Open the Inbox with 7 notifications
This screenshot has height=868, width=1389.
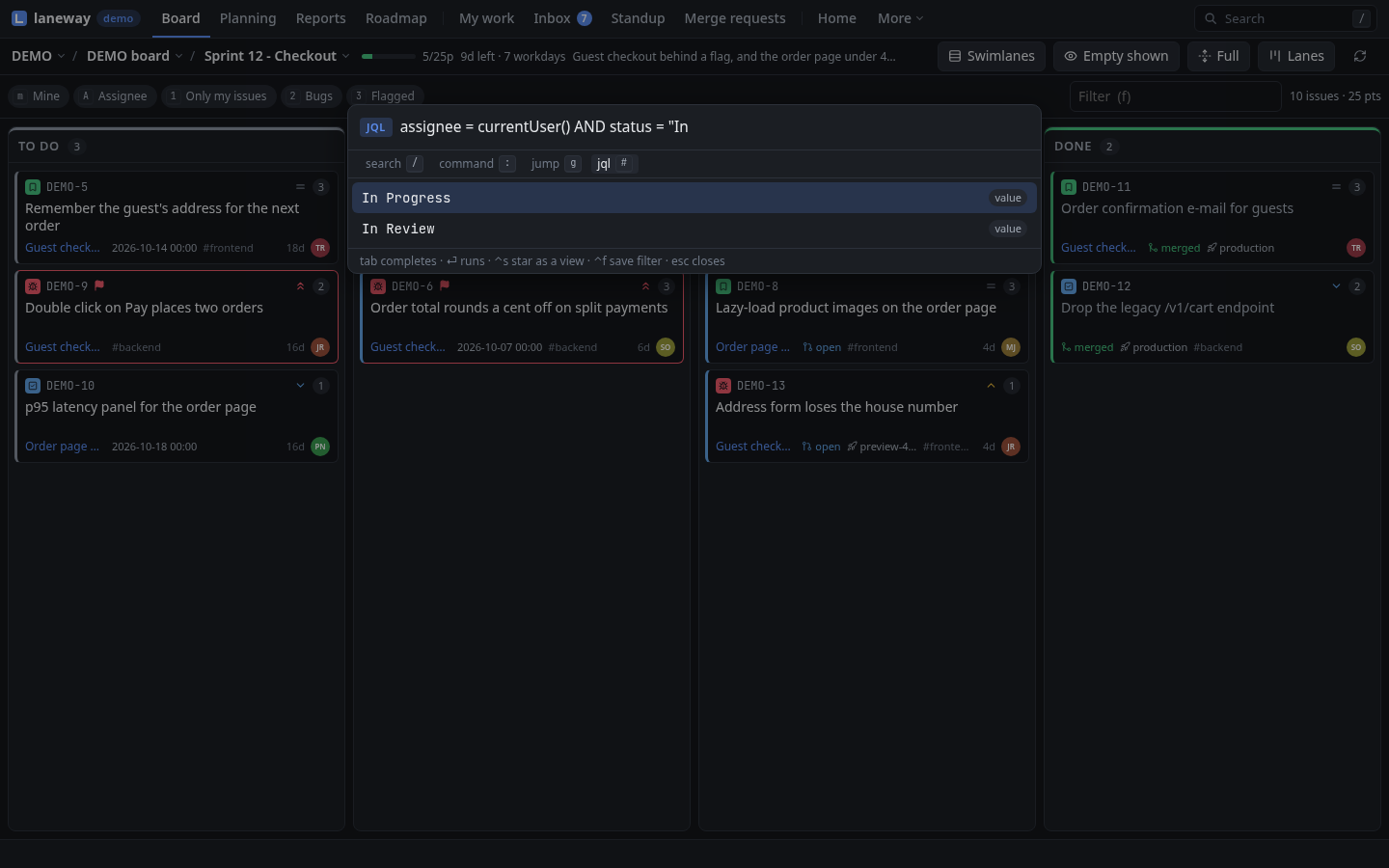click(x=562, y=18)
